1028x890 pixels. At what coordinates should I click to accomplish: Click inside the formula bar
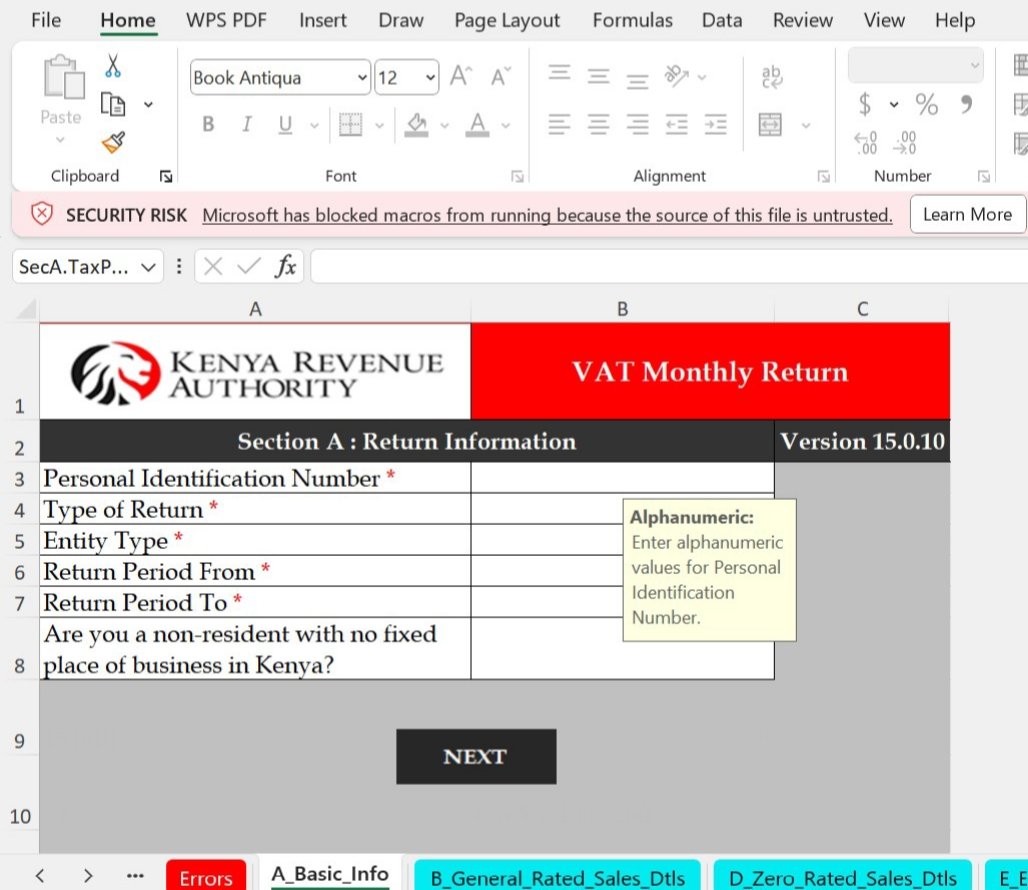pos(669,266)
